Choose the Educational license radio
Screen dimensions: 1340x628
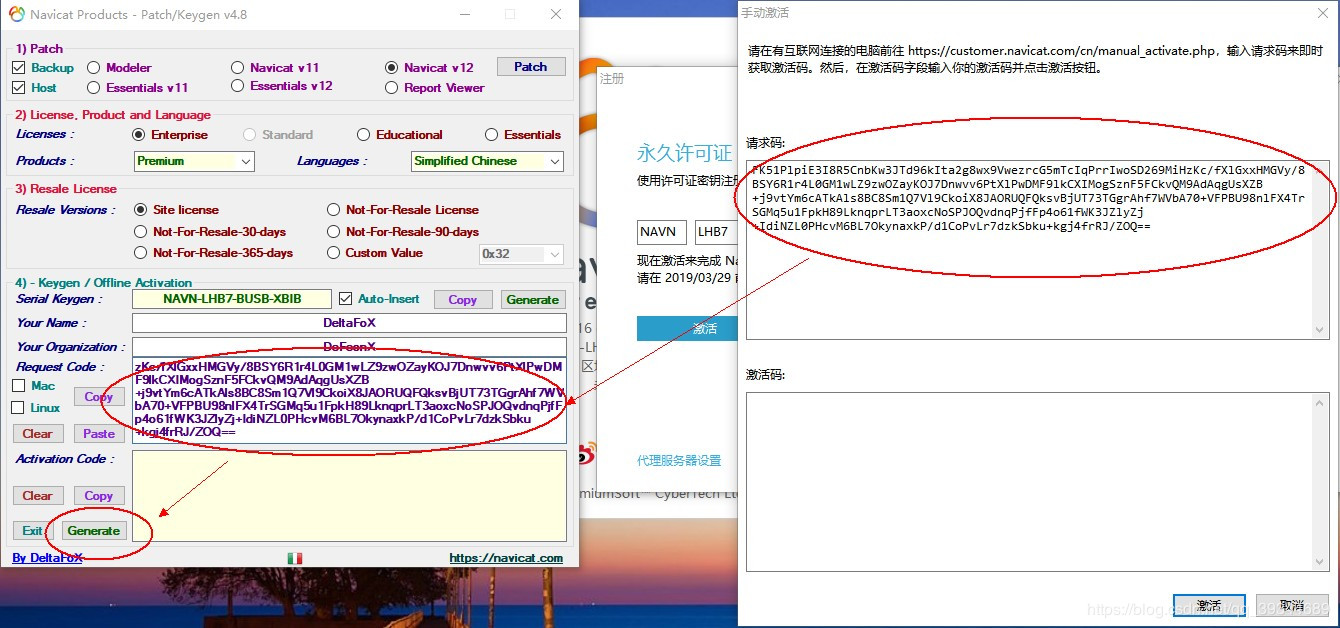click(364, 135)
